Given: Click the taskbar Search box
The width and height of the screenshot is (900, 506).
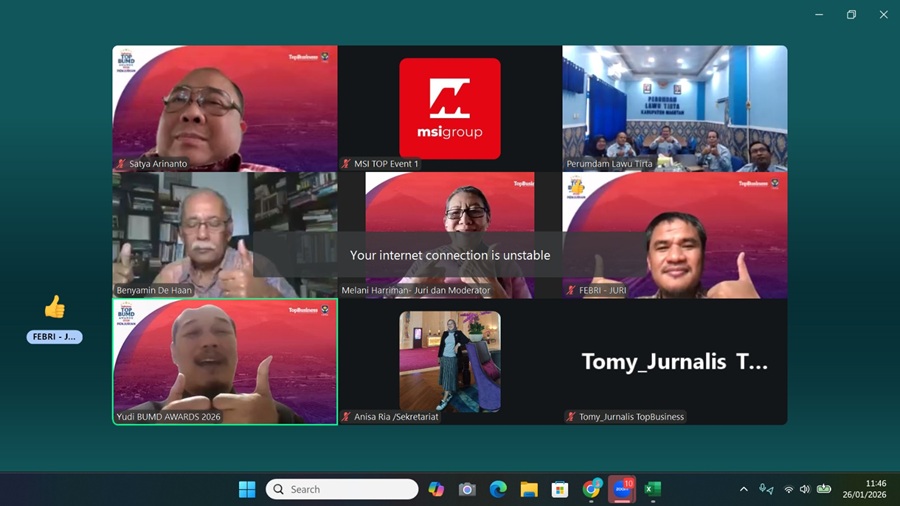Looking at the screenshot, I should pos(342,489).
